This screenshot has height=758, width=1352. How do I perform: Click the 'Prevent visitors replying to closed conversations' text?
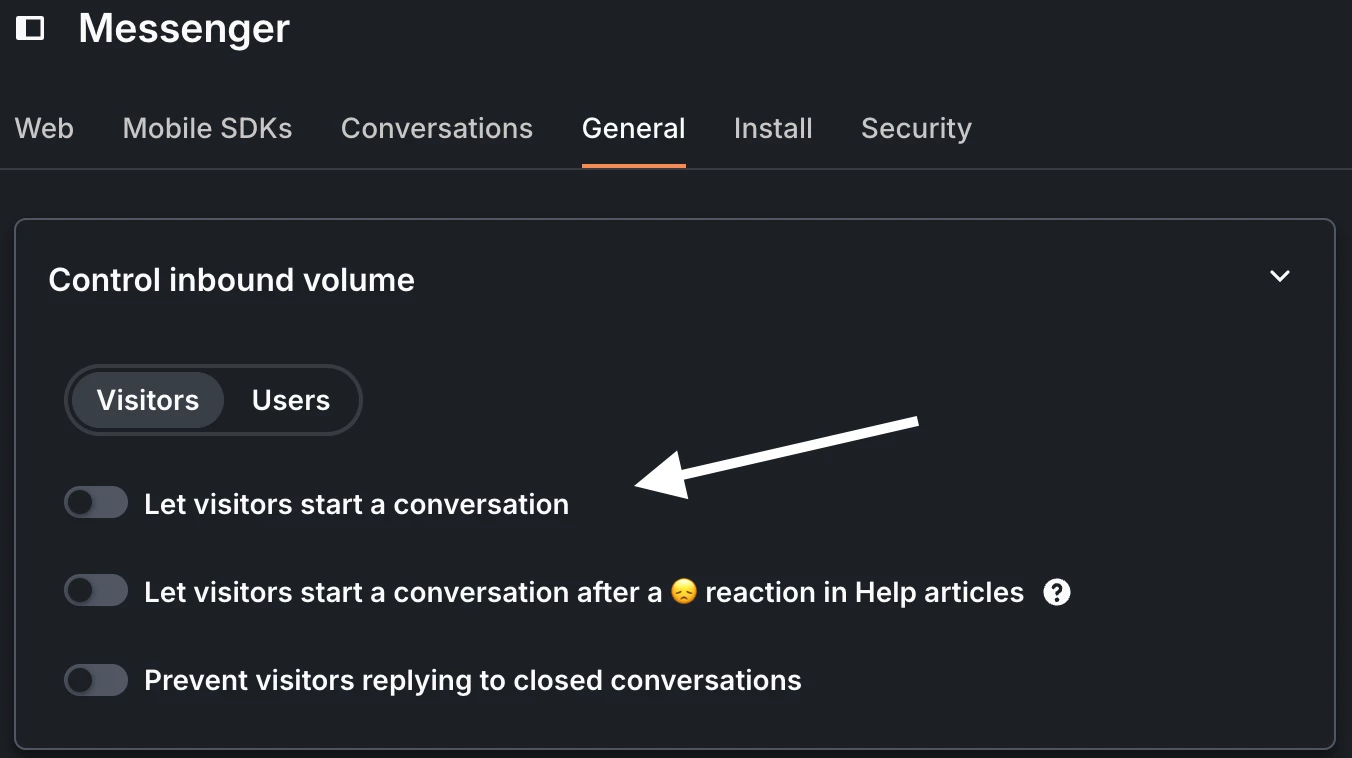click(x=473, y=681)
